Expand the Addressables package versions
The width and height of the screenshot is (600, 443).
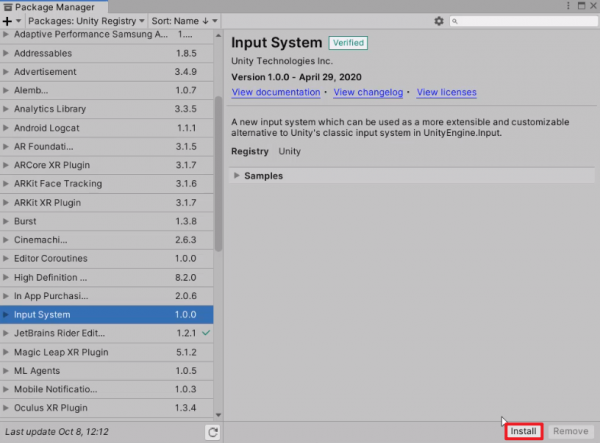5,53
